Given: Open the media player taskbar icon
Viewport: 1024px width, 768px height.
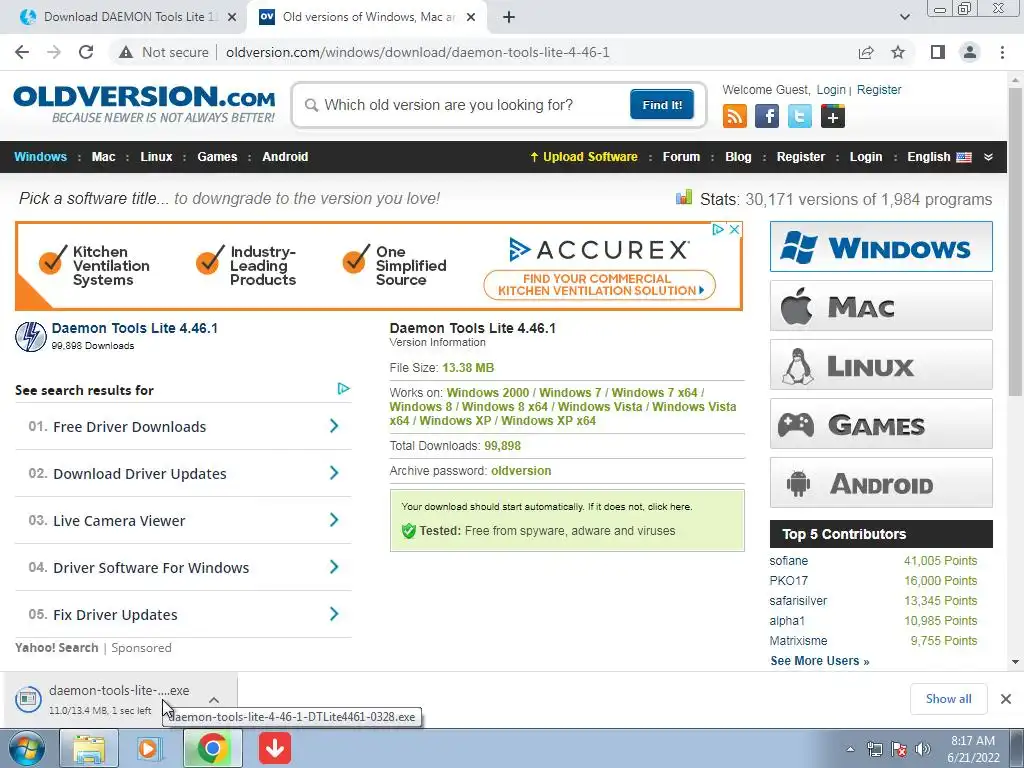Looking at the screenshot, I should pyautogui.click(x=149, y=748).
